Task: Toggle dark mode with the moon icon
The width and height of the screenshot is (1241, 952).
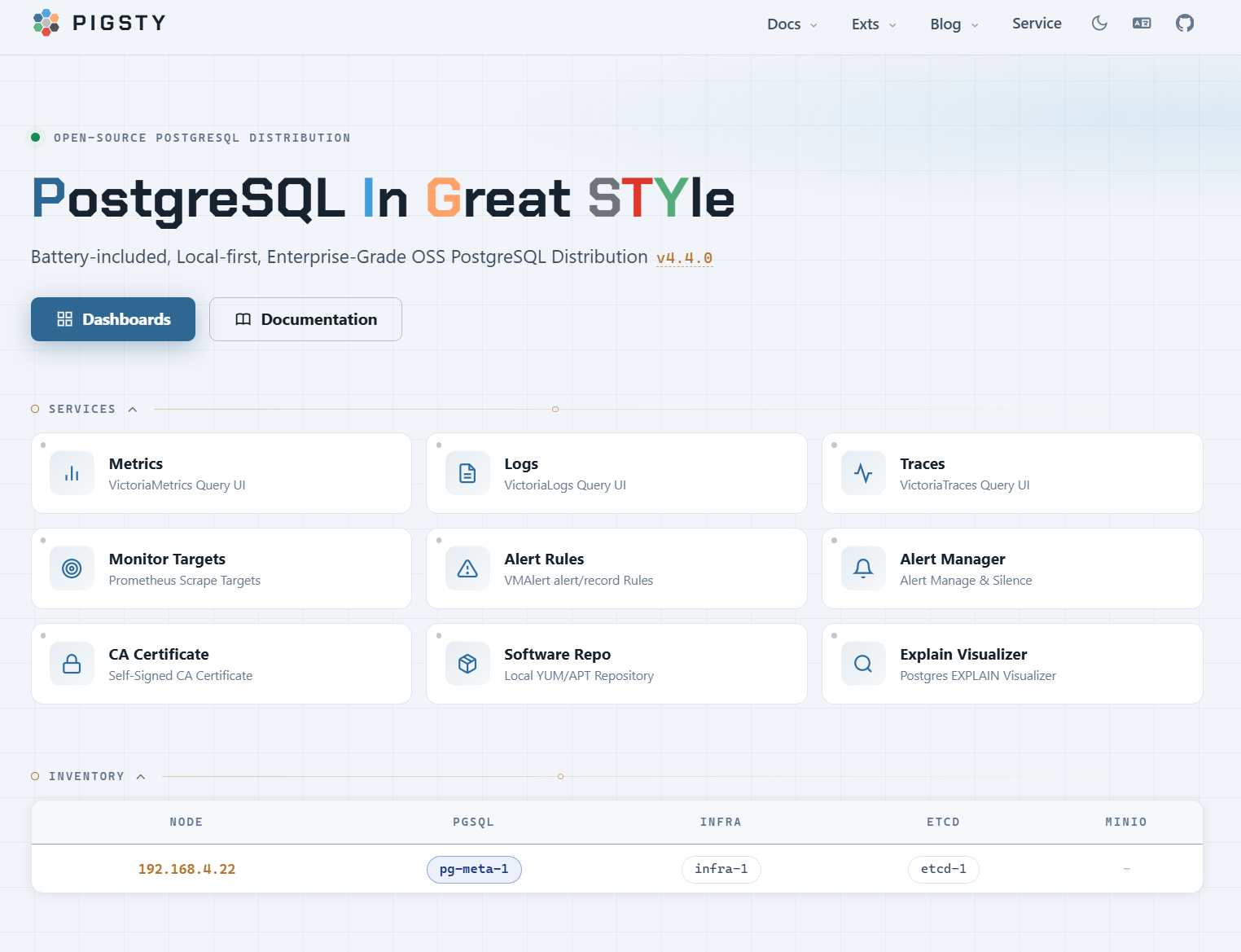Action: (1099, 24)
